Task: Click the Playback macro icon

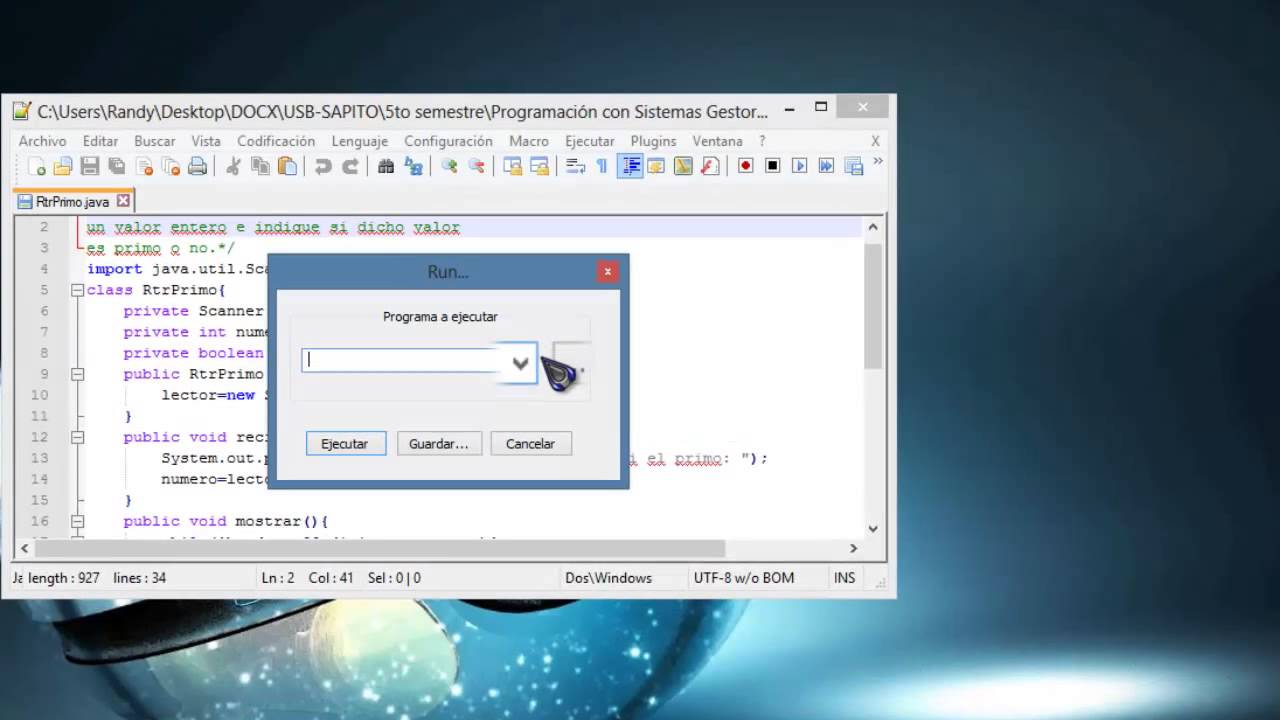Action: tap(799, 166)
